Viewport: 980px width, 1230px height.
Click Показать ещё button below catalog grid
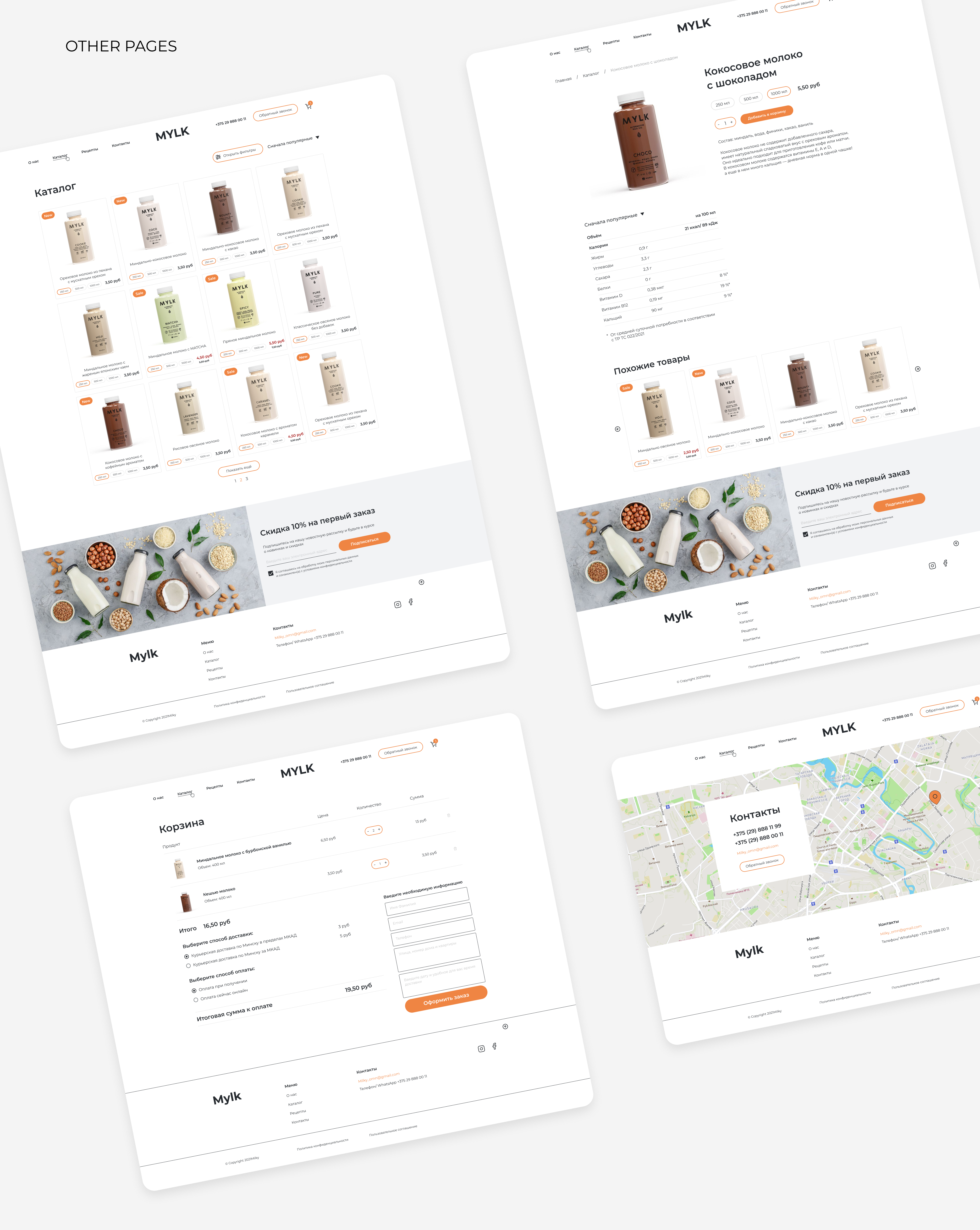[x=239, y=468]
